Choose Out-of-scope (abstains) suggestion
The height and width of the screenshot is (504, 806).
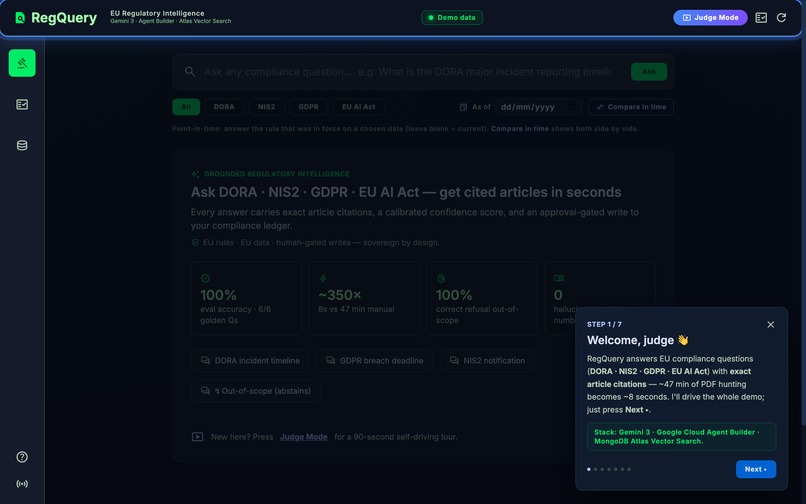tap(255, 391)
